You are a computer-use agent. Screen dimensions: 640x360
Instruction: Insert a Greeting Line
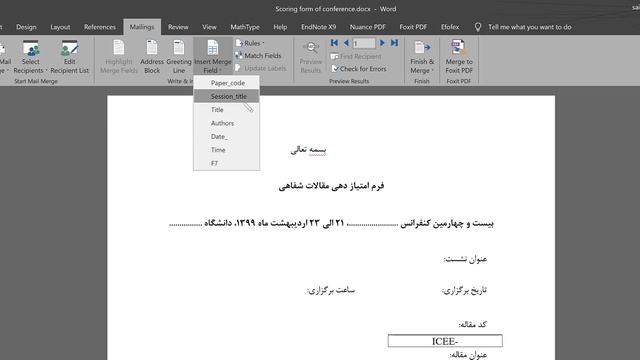tap(179, 57)
